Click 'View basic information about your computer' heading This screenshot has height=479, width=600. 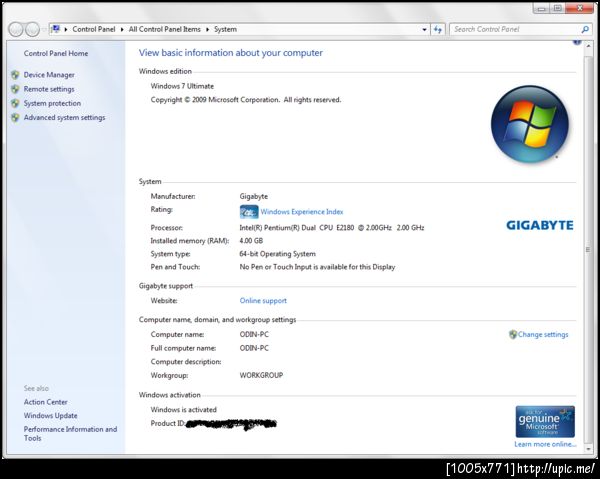tap(231, 53)
